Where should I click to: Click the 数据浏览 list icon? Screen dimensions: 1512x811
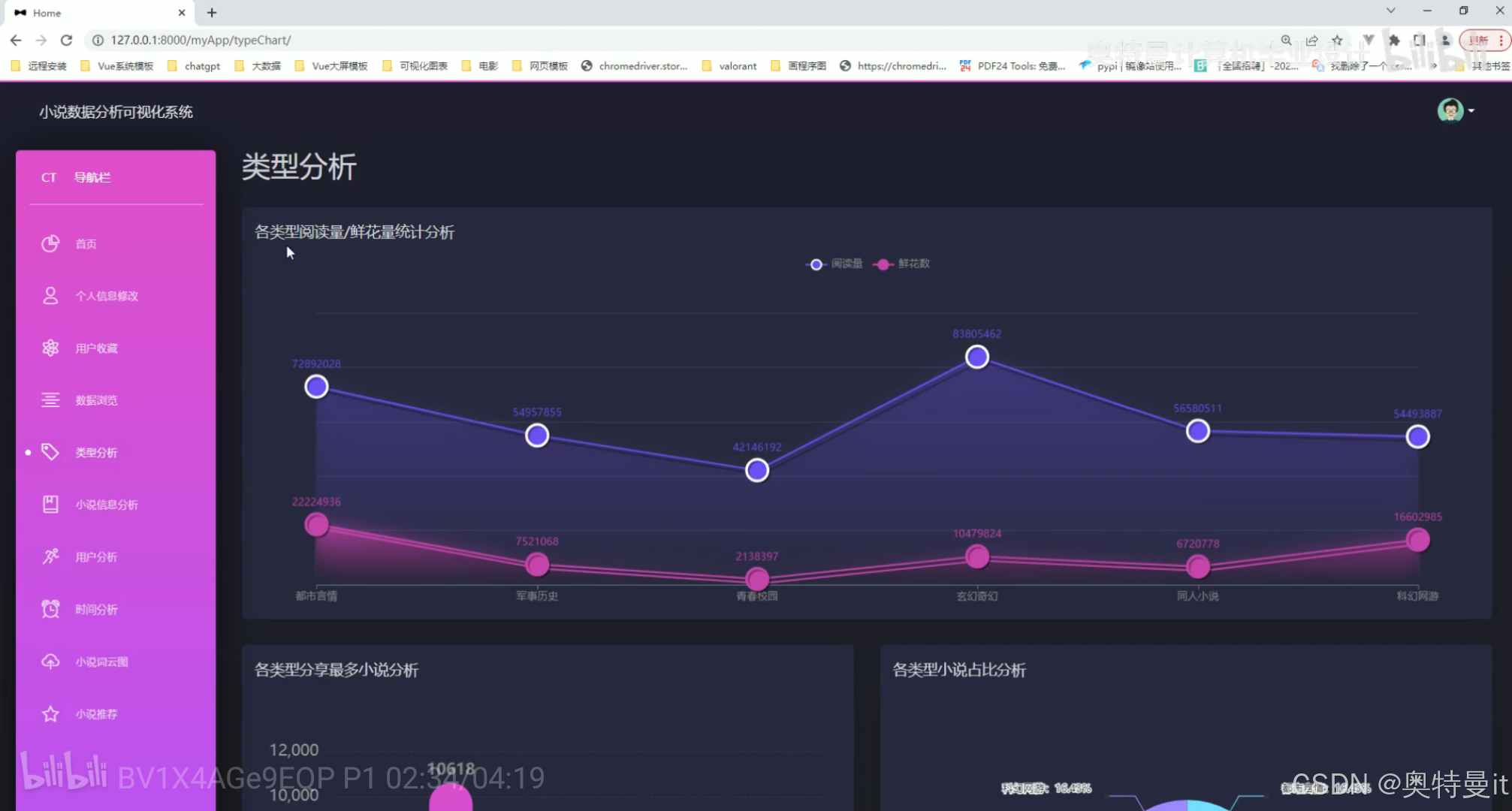(50, 399)
